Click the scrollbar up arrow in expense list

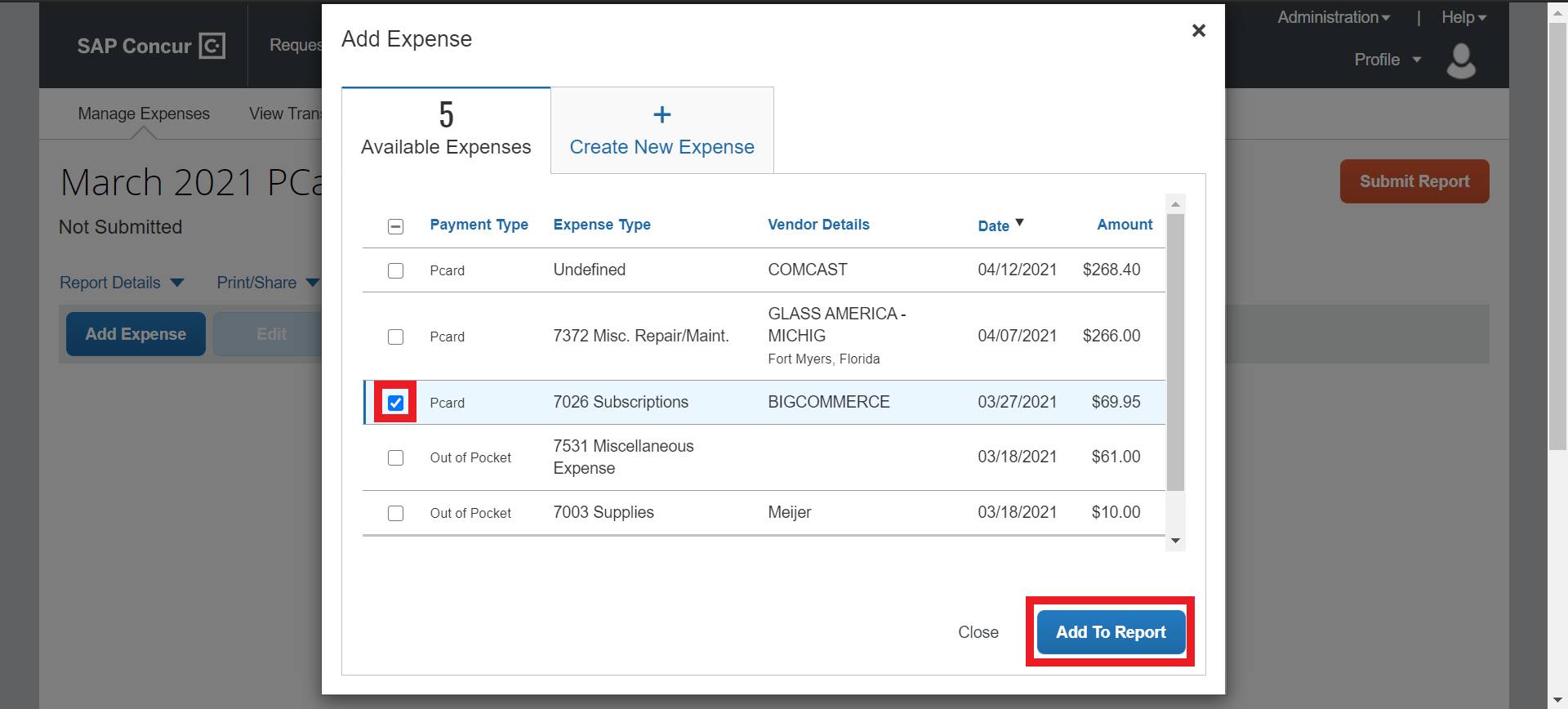(1175, 204)
